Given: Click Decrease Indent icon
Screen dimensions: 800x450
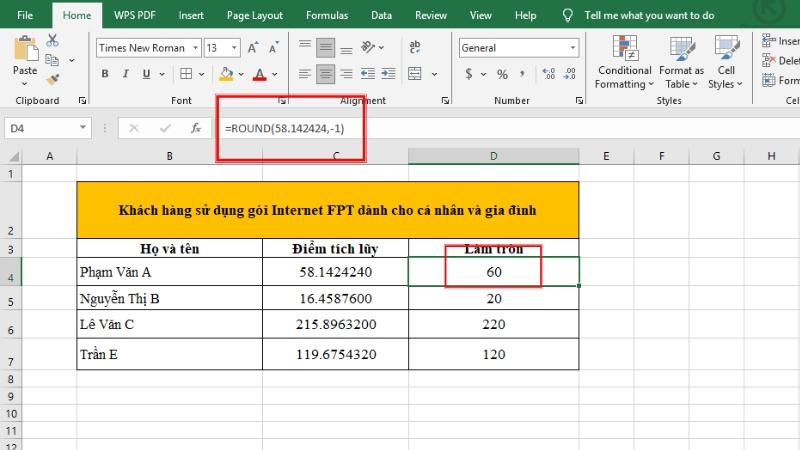Looking at the screenshot, I should (x=368, y=74).
